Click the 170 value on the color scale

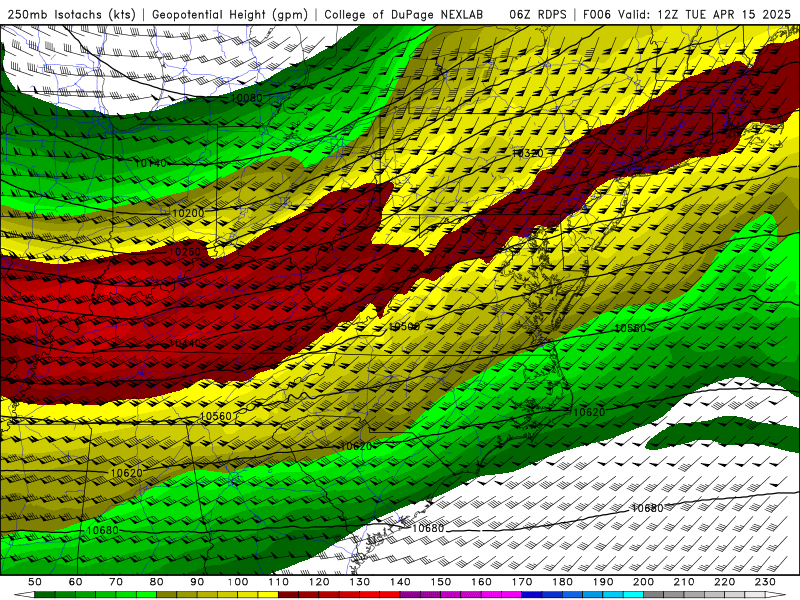pyautogui.click(x=522, y=582)
